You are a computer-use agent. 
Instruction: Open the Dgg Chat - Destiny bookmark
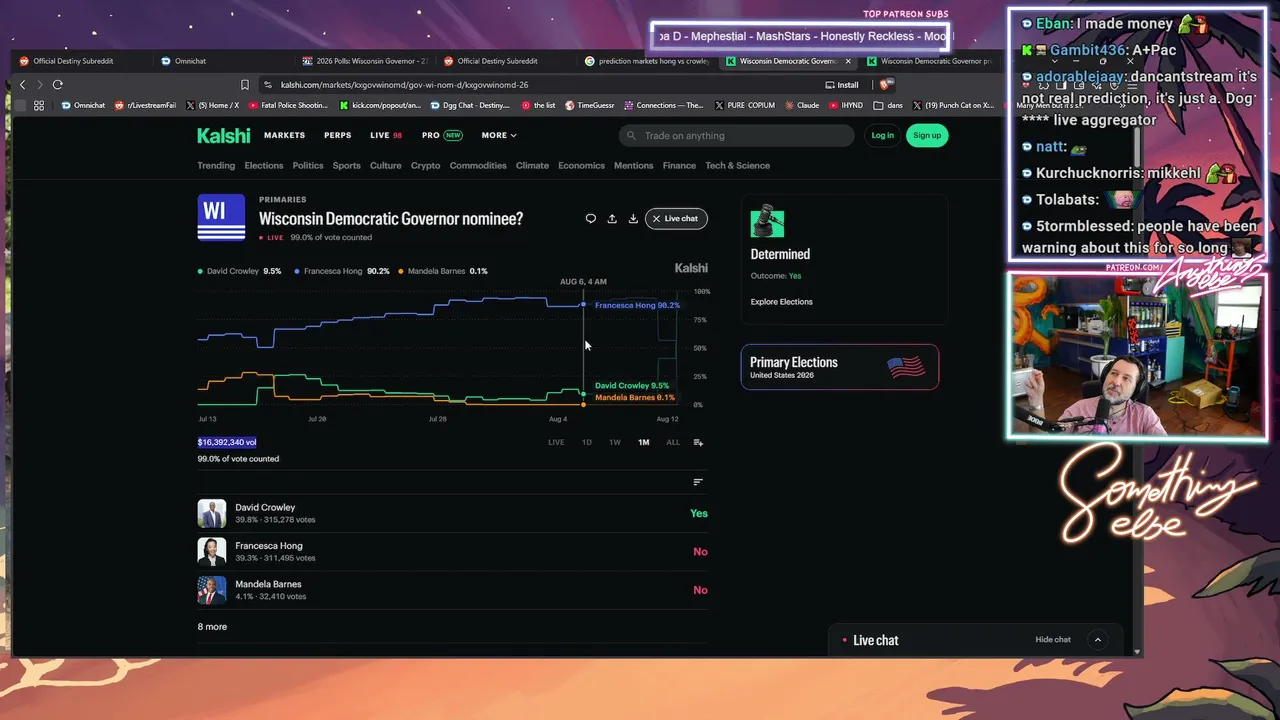click(x=469, y=105)
